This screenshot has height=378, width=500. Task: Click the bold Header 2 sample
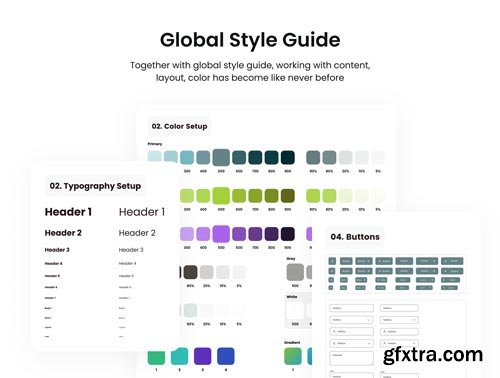63,233
